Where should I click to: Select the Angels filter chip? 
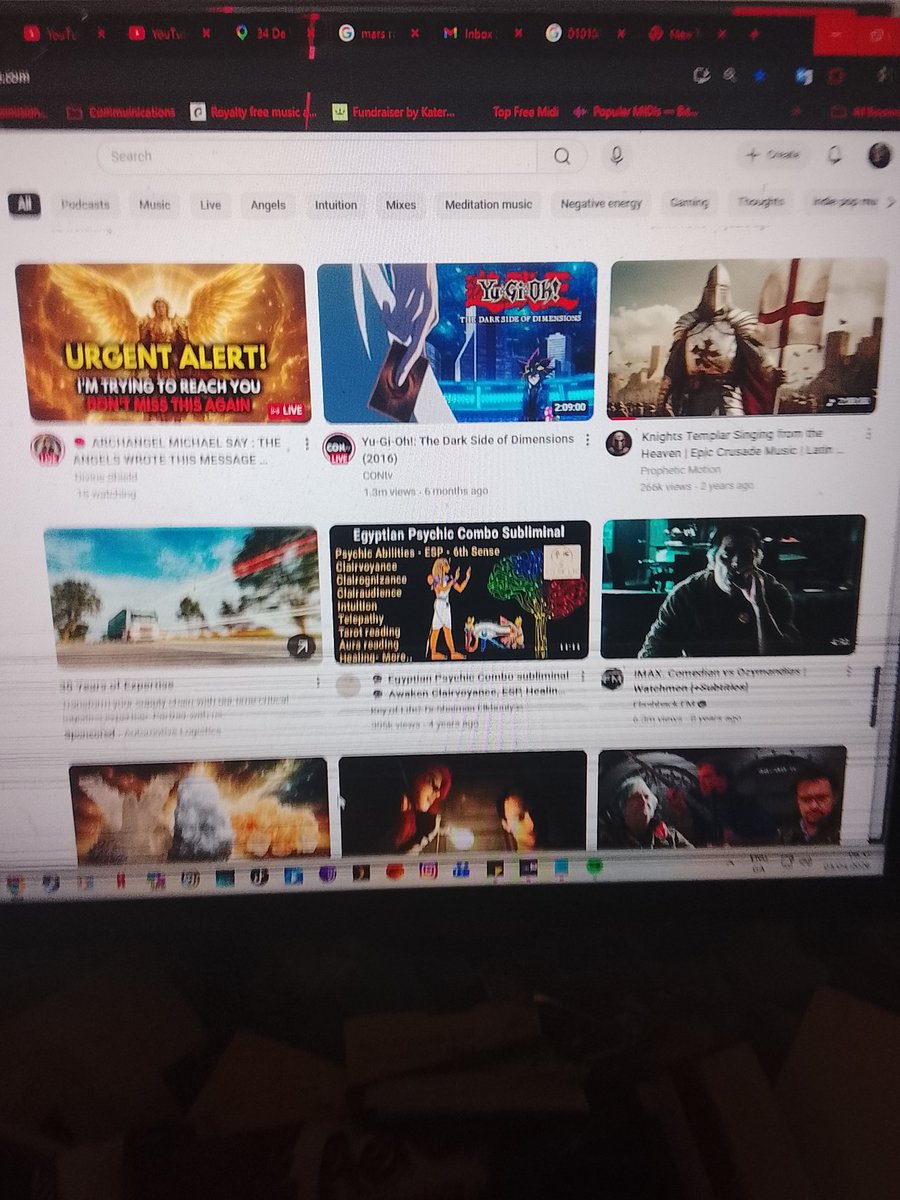(x=268, y=204)
